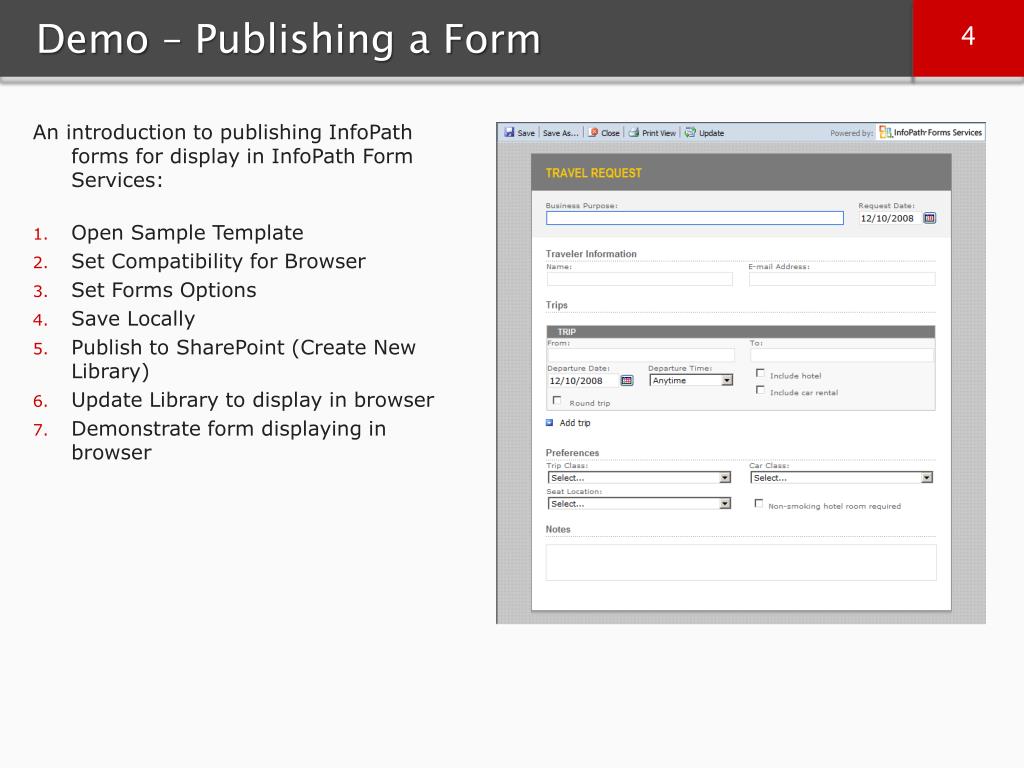
Task: Click the Update refresh icon
Action: (x=690, y=133)
